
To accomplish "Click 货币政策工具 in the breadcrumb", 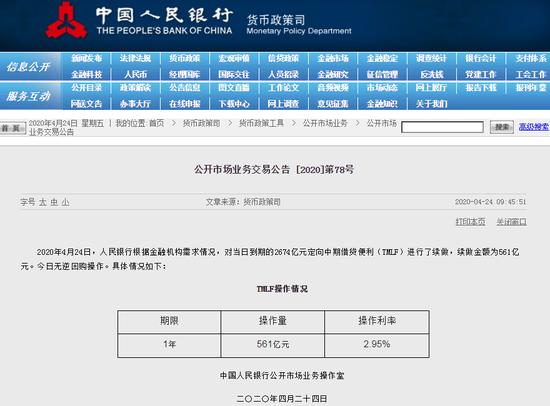I will click(261, 123).
